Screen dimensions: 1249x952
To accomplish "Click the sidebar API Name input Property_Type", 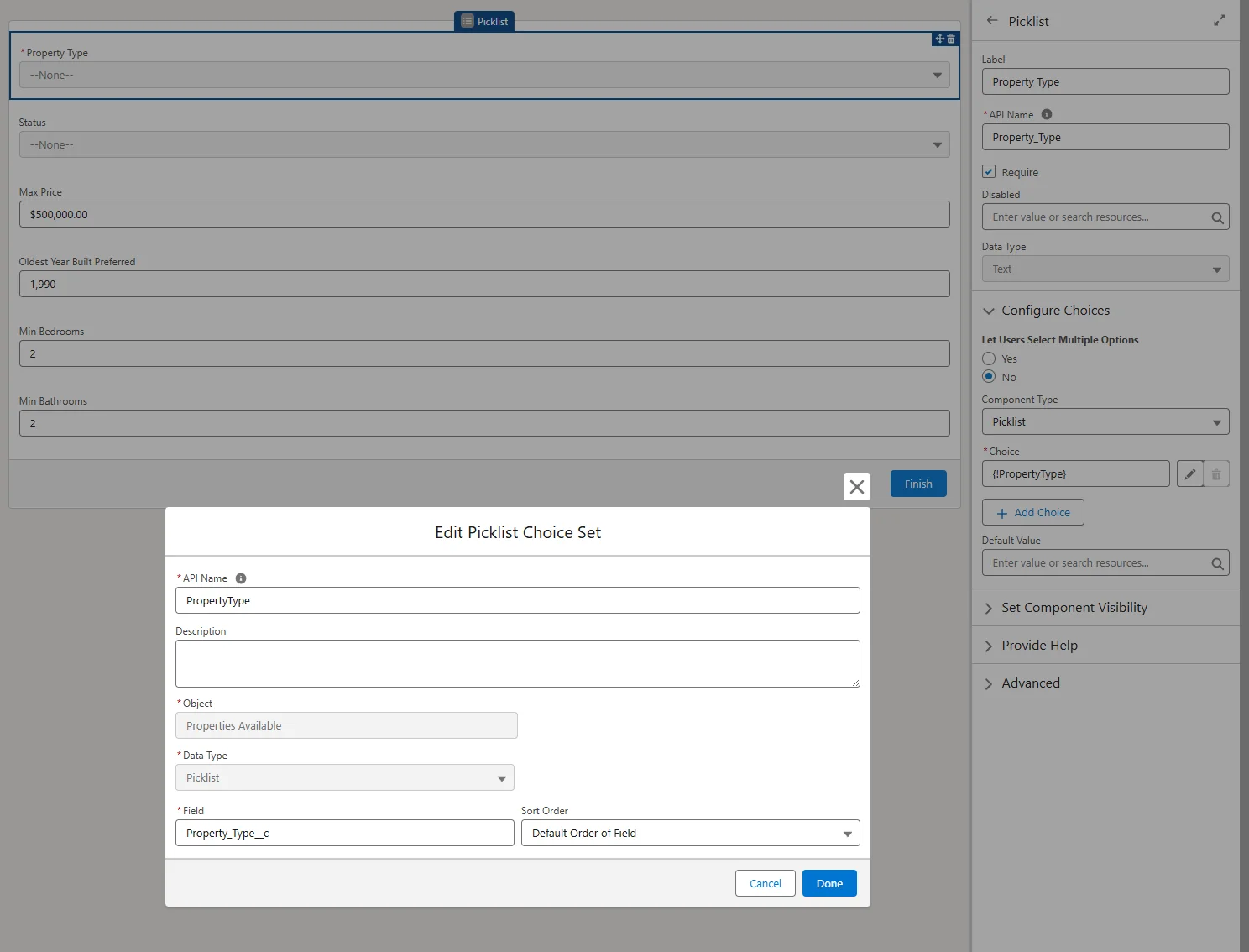I will (1105, 137).
